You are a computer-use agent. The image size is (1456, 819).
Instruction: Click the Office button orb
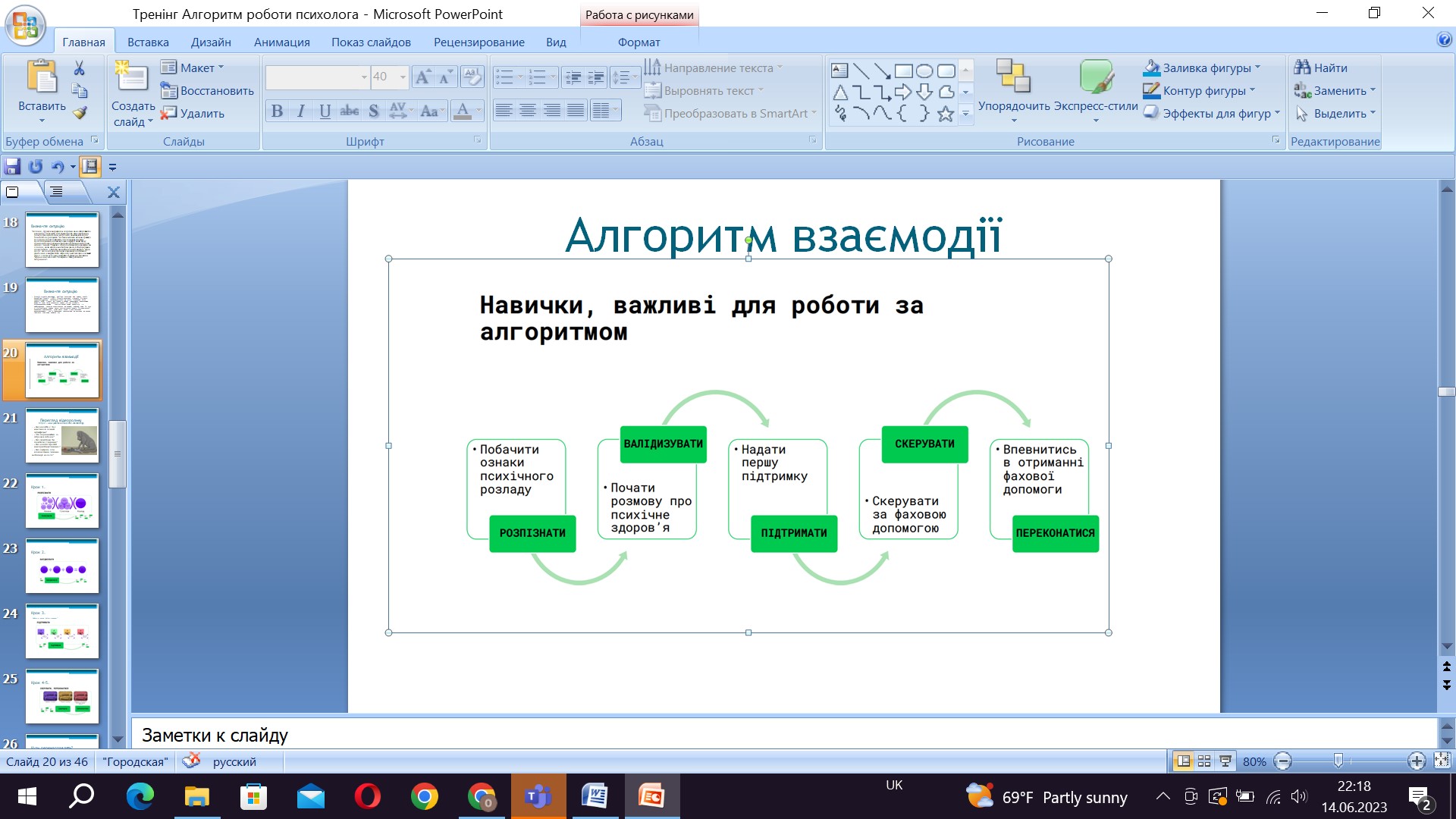click(x=25, y=25)
